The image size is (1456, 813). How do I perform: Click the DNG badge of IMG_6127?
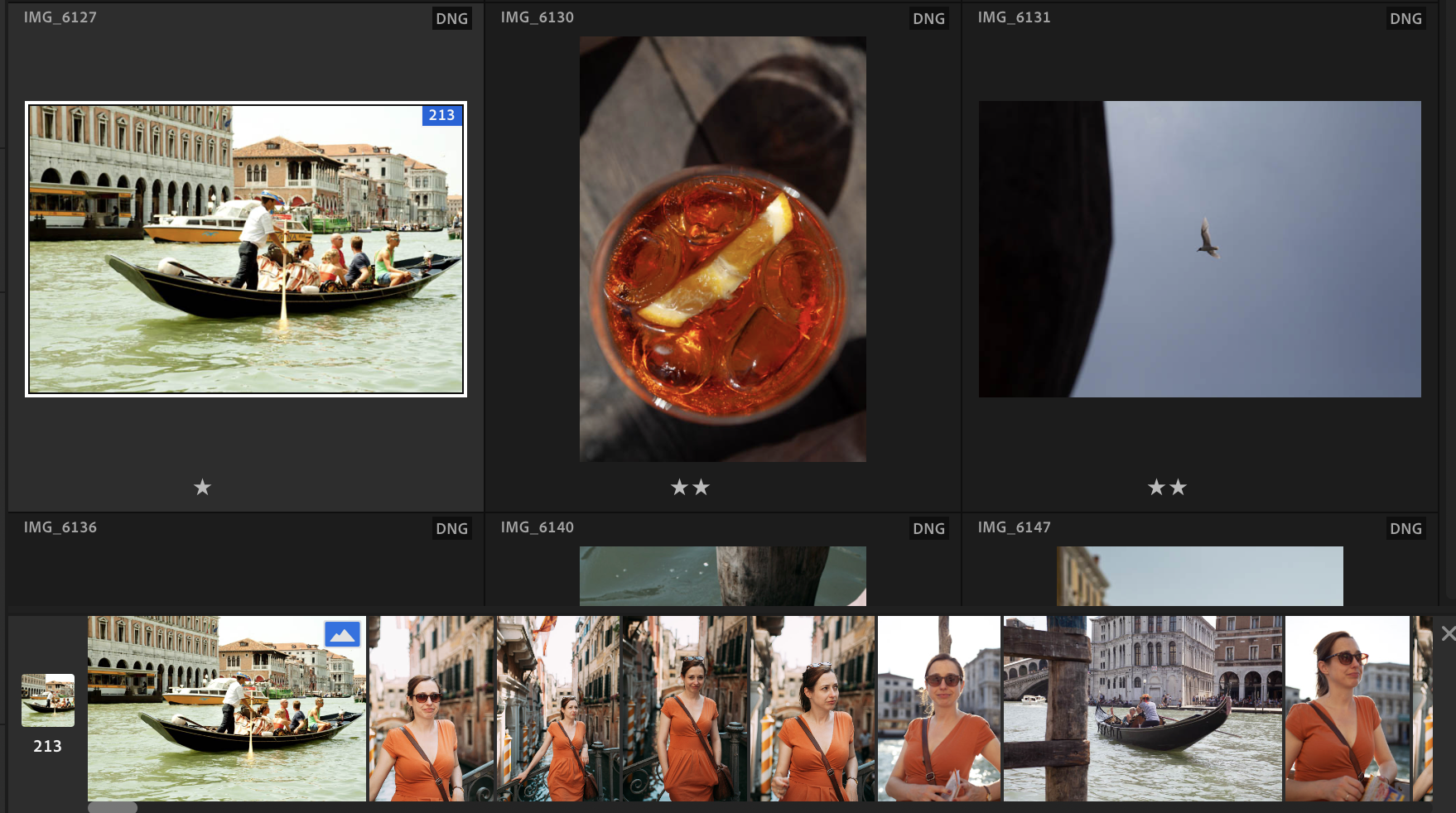(452, 18)
